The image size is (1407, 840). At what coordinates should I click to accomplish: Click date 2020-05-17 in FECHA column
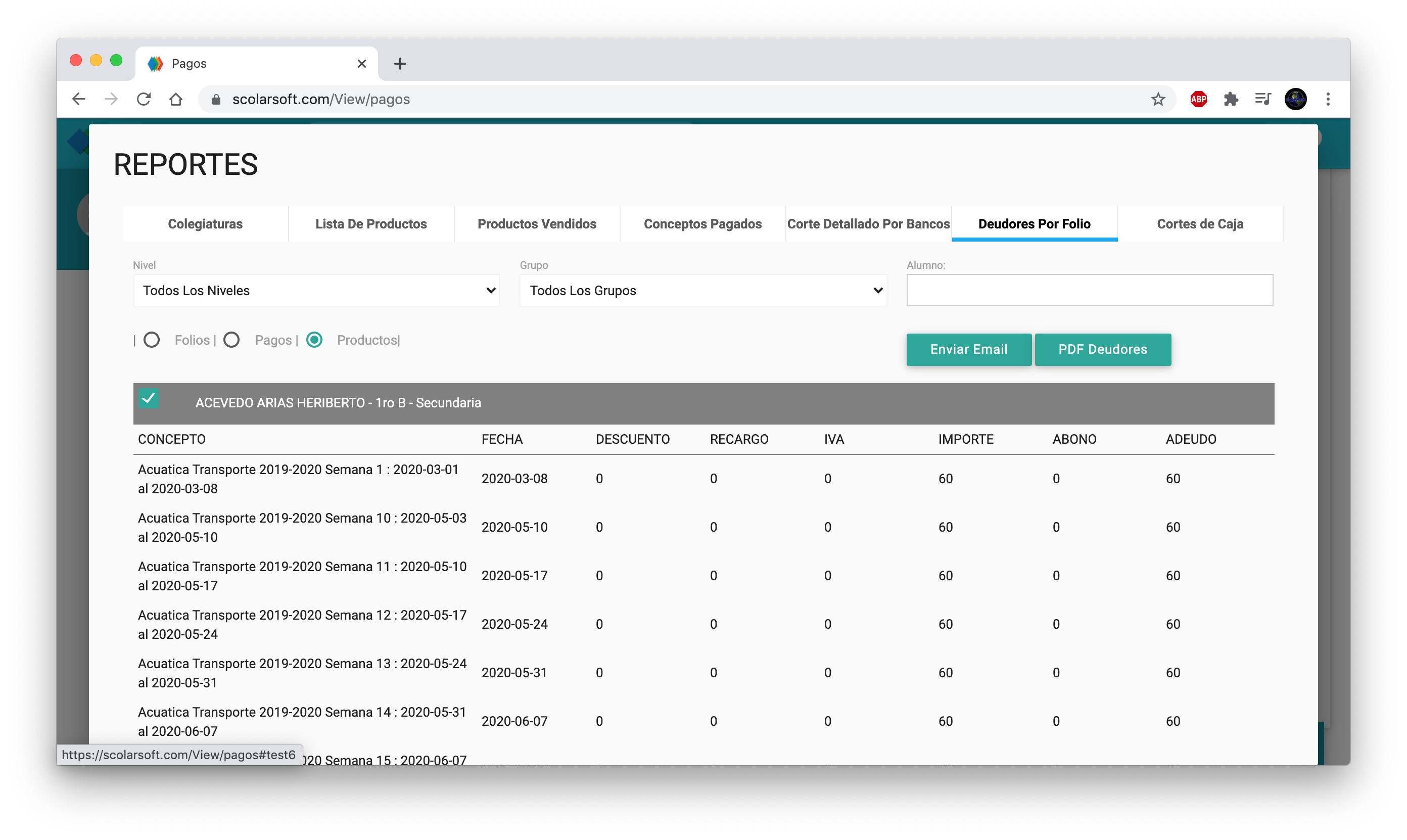pyautogui.click(x=514, y=576)
